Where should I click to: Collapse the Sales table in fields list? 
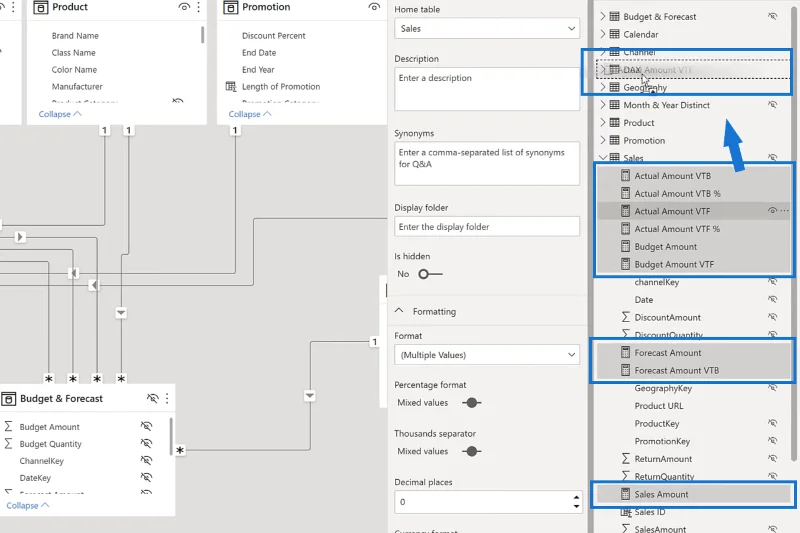point(603,158)
